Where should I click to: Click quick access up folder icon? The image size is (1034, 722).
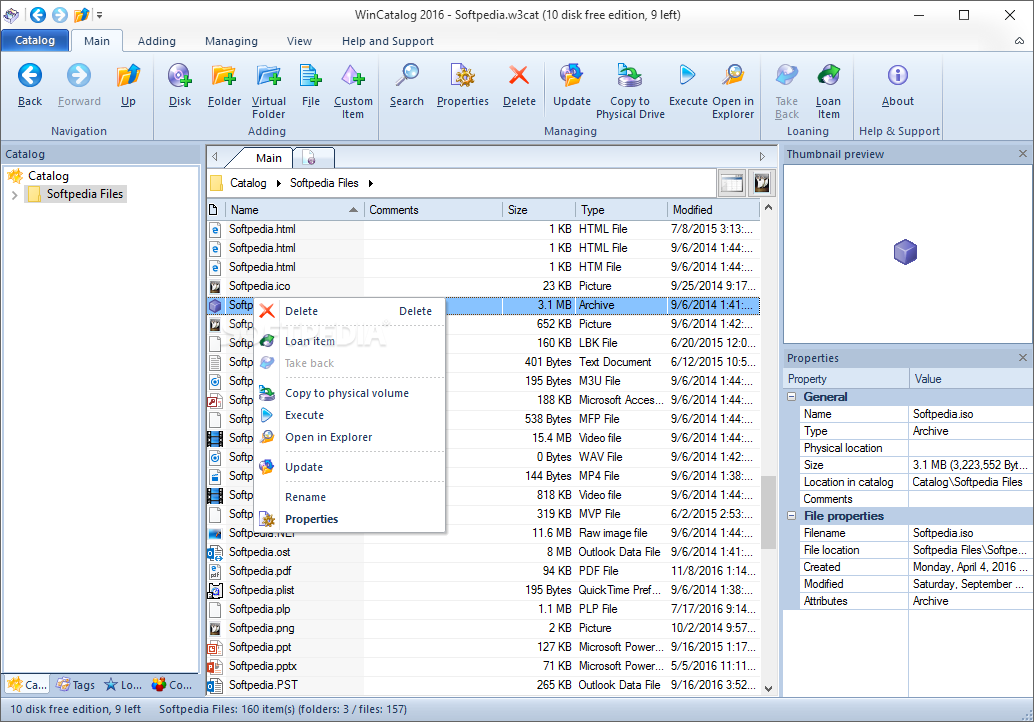click(x=81, y=15)
